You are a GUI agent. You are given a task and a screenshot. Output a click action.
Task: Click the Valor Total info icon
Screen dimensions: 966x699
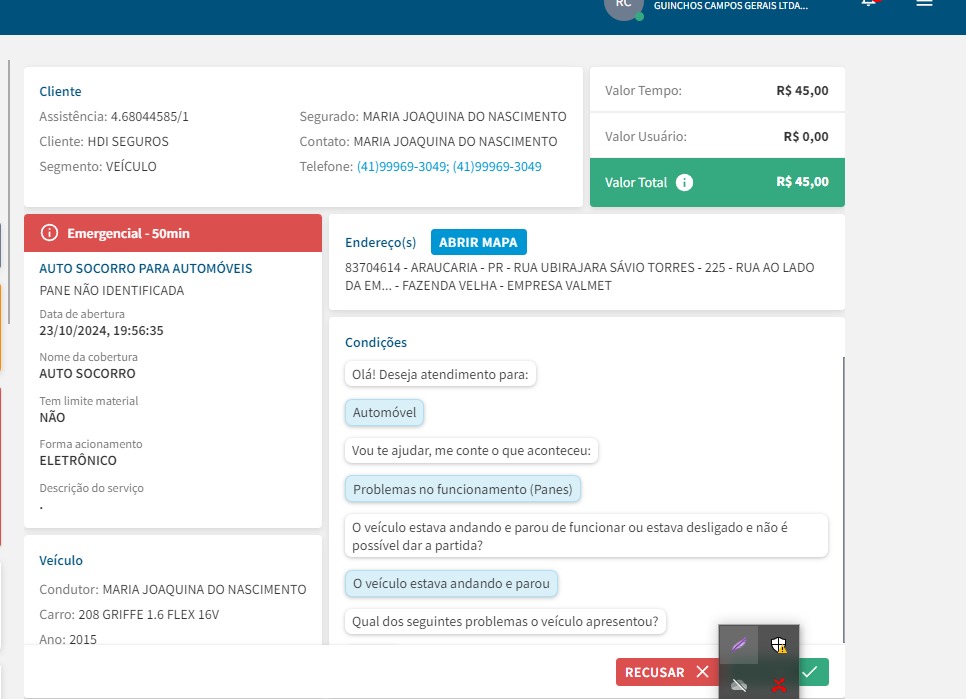click(684, 182)
